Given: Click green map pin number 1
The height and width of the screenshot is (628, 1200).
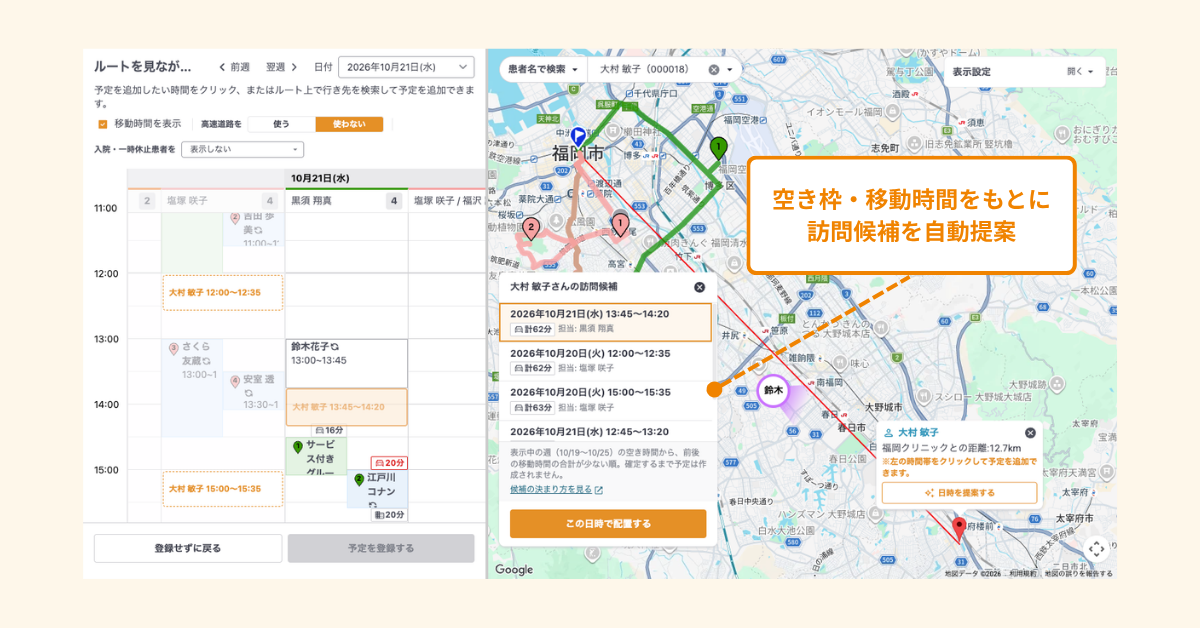Looking at the screenshot, I should pos(717,148).
